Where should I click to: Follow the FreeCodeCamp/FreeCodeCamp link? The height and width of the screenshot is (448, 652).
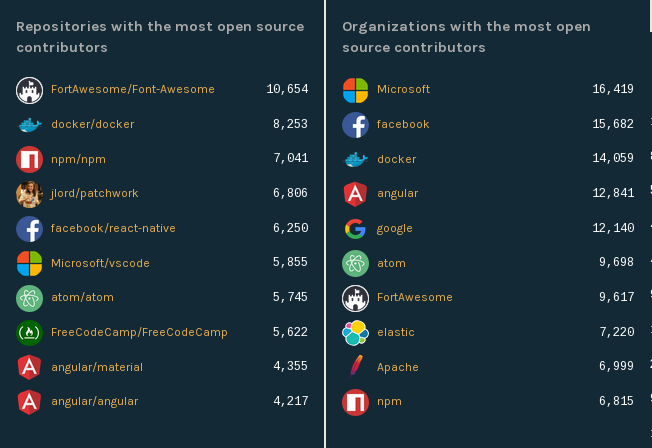139,332
